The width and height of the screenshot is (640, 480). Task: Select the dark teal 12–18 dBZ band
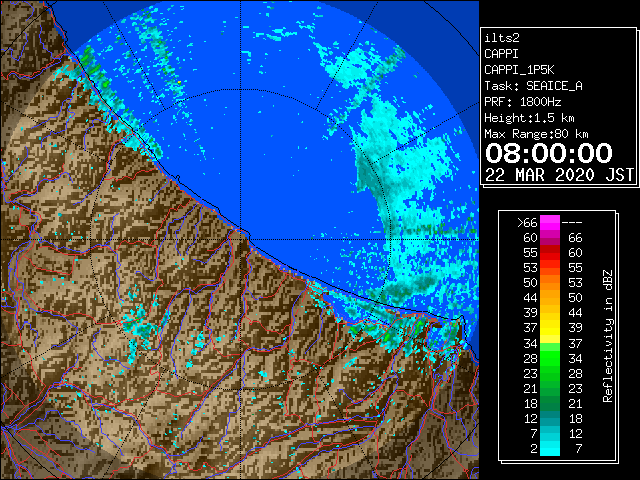point(550,418)
